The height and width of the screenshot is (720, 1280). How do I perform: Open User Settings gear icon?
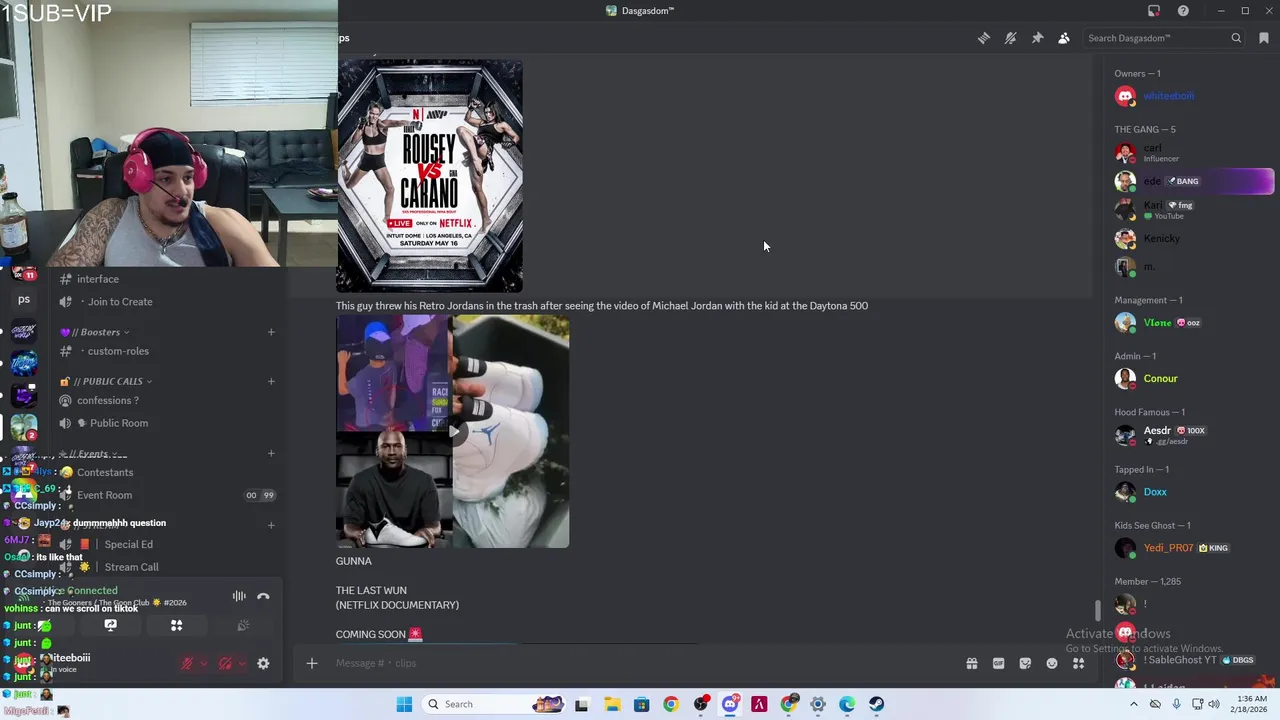click(263, 663)
